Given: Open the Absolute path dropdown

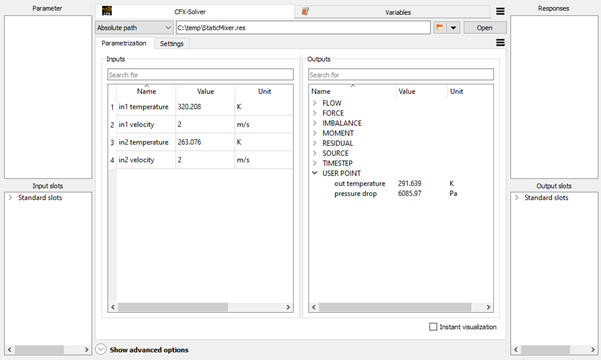Looking at the screenshot, I should 134,28.
